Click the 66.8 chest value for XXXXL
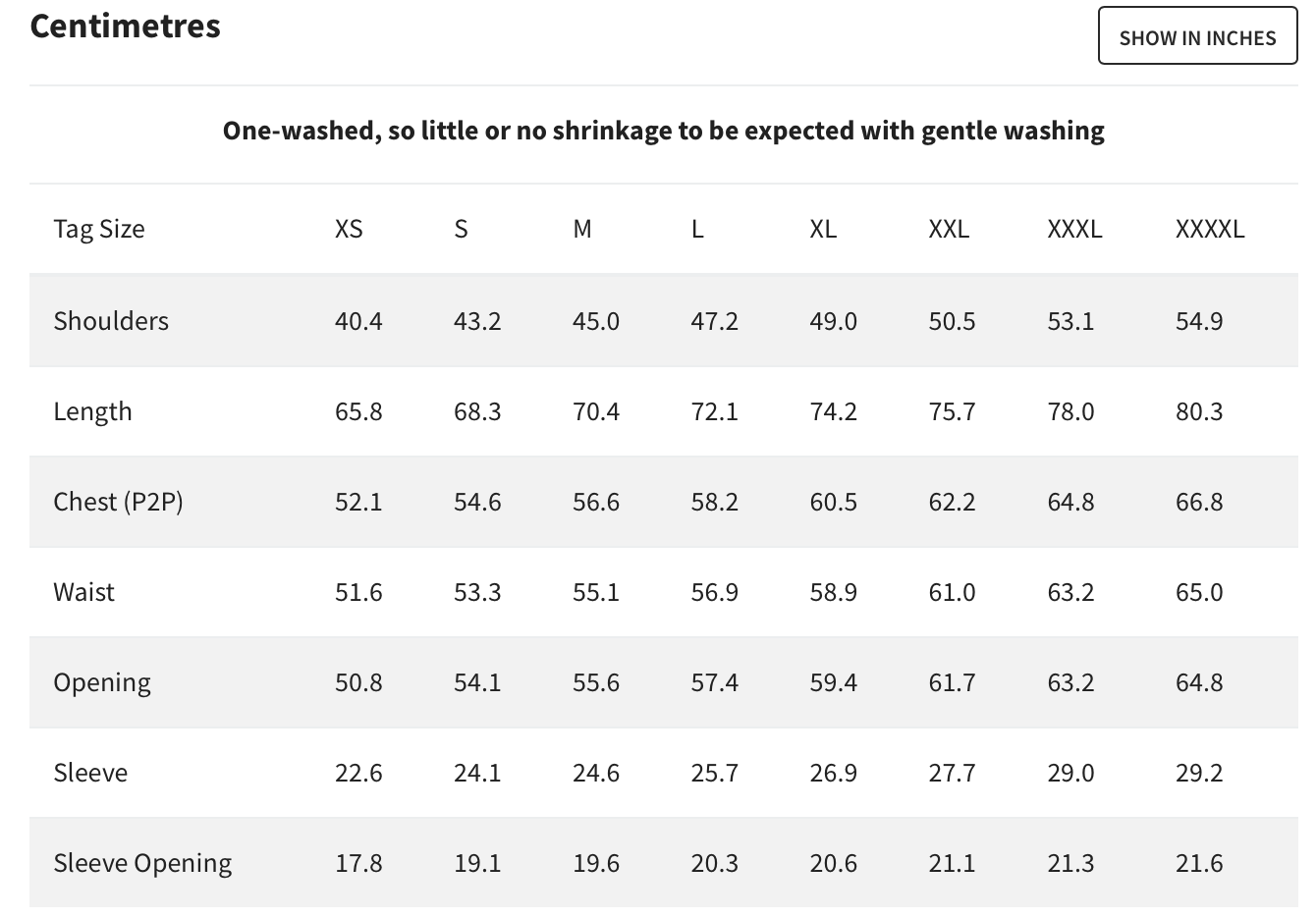1316x917 pixels. [1199, 502]
